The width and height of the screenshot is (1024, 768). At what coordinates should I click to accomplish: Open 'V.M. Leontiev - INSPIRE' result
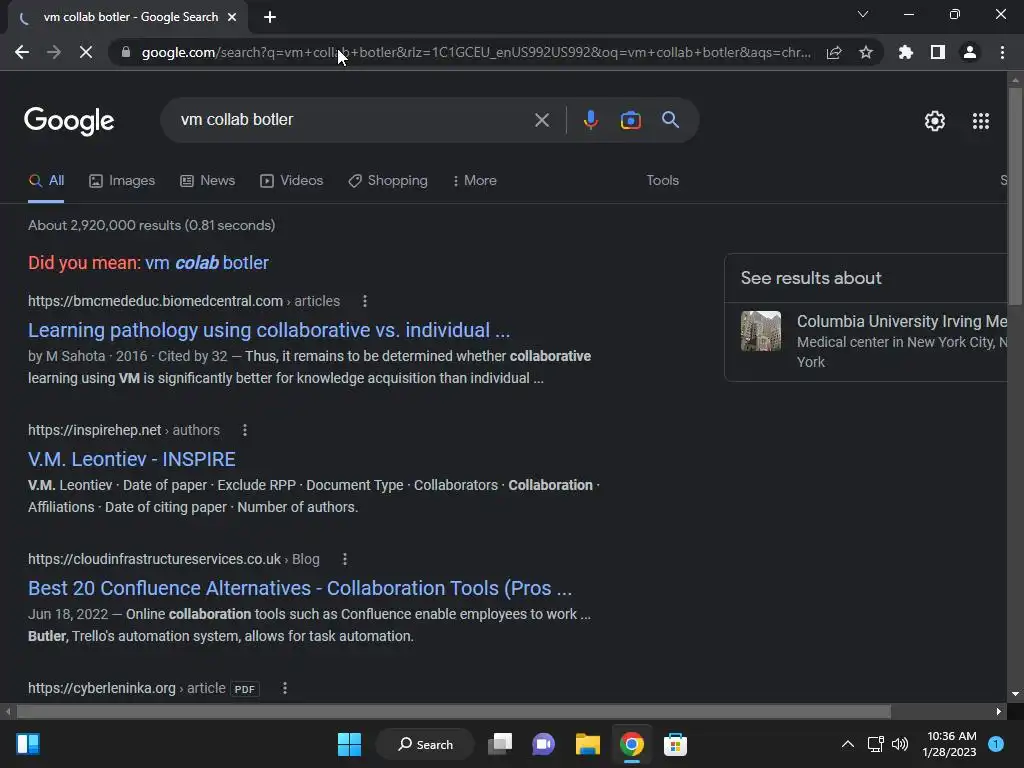pyautogui.click(x=131, y=459)
